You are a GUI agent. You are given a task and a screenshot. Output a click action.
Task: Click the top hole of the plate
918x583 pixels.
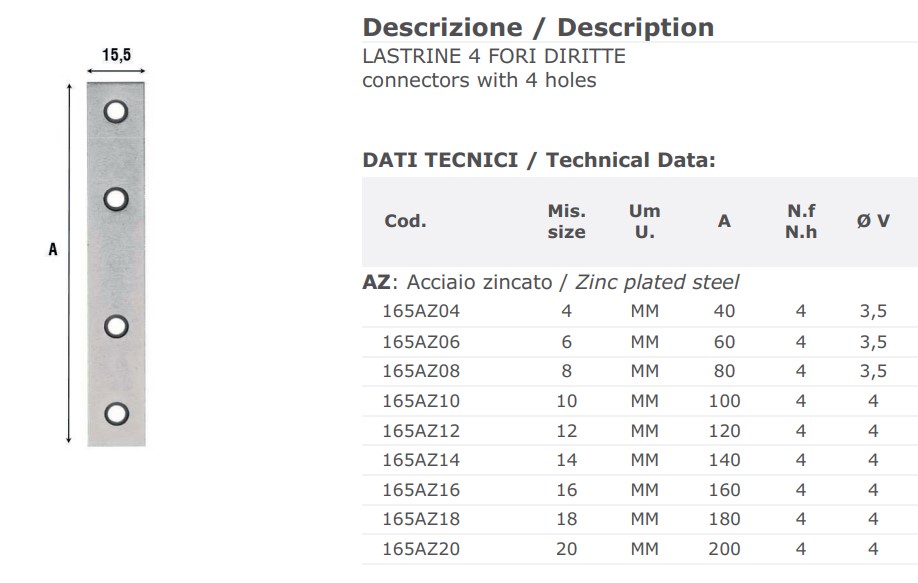click(116, 111)
